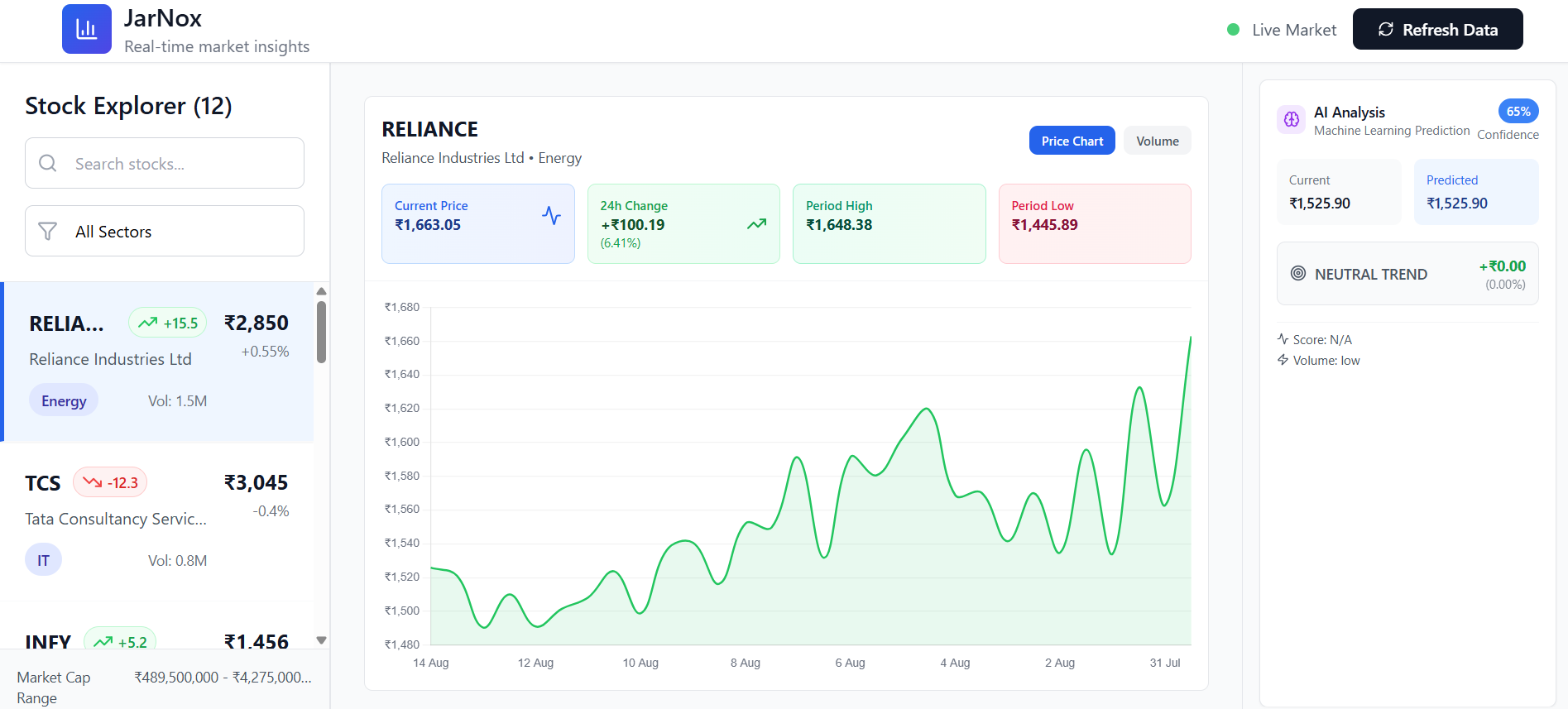Click the AI Analysis brain icon
This screenshot has width=1568, height=709.
pos(1292,120)
